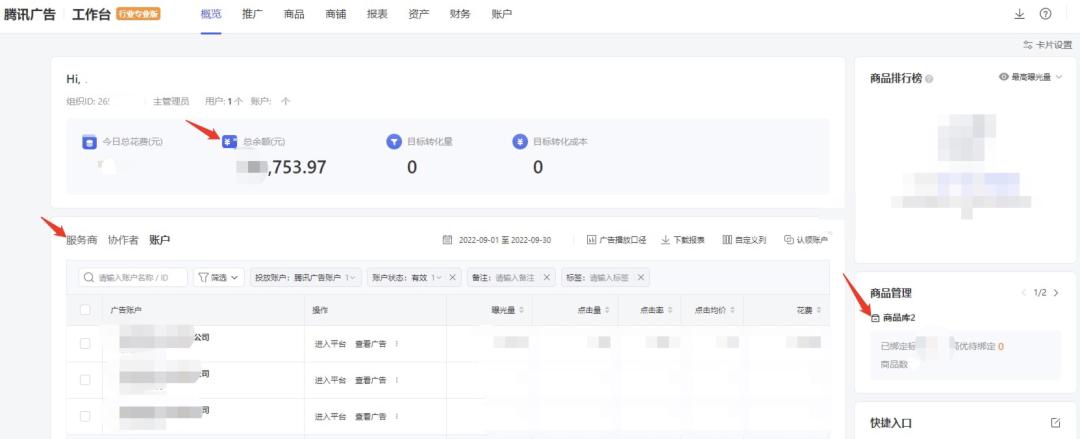Click 进入平台 in second account row

(331, 380)
